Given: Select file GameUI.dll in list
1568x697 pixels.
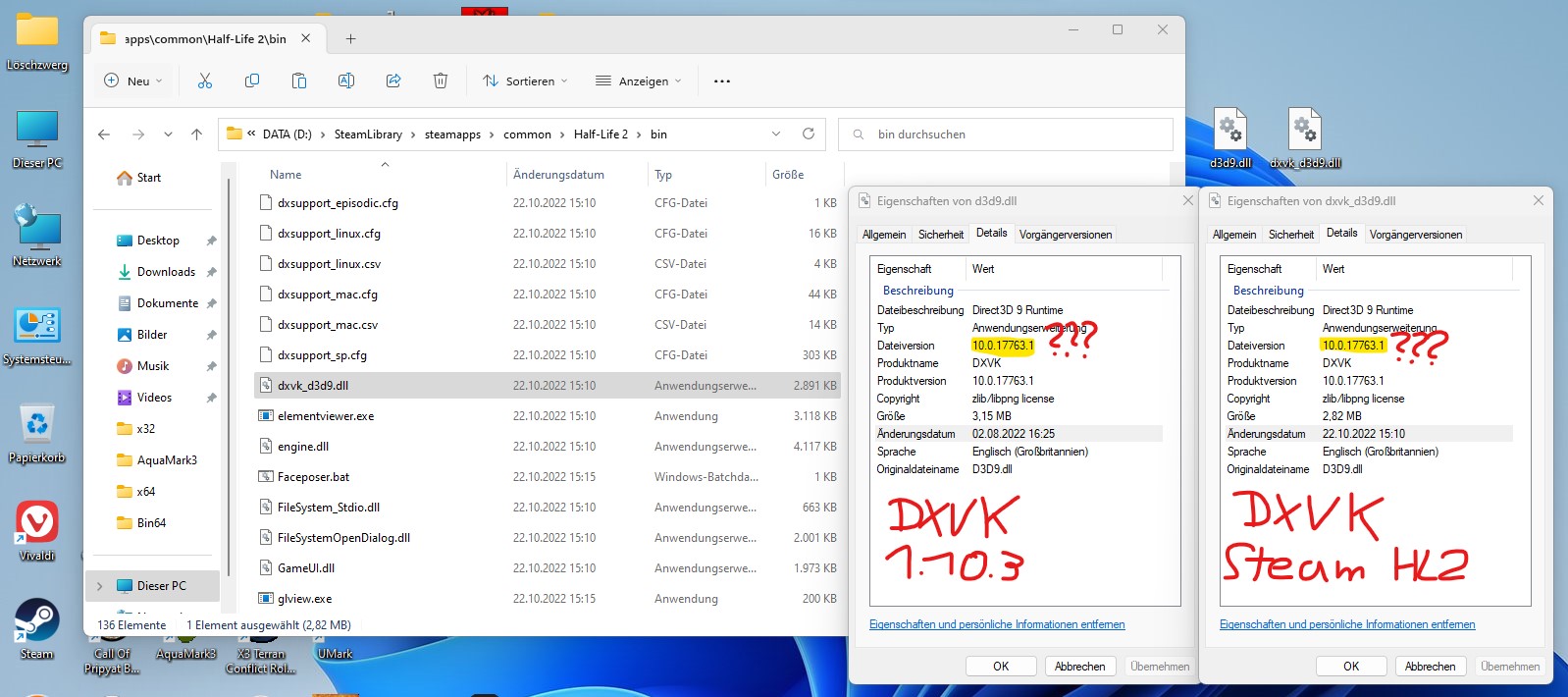Looking at the screenshot, I should (549, 568).
